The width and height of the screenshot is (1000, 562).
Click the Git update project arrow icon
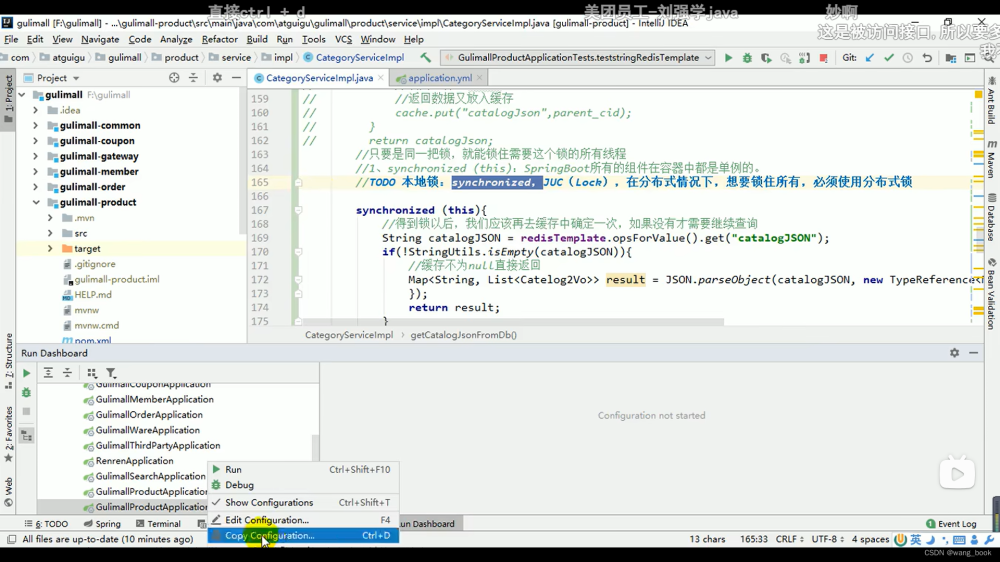pyautogui.click(x=870, y=57)
